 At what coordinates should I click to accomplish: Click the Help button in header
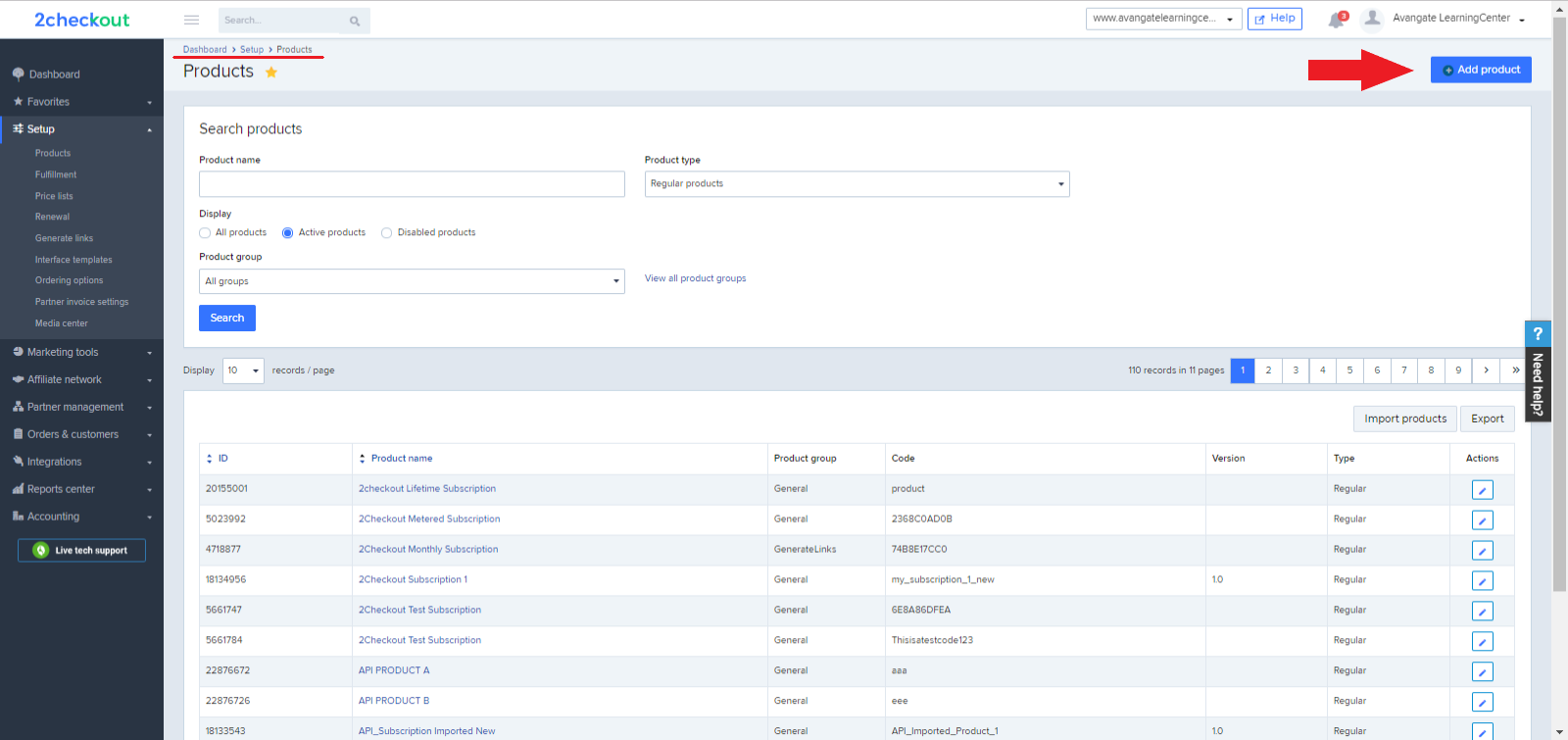(x=1275, y=19)
